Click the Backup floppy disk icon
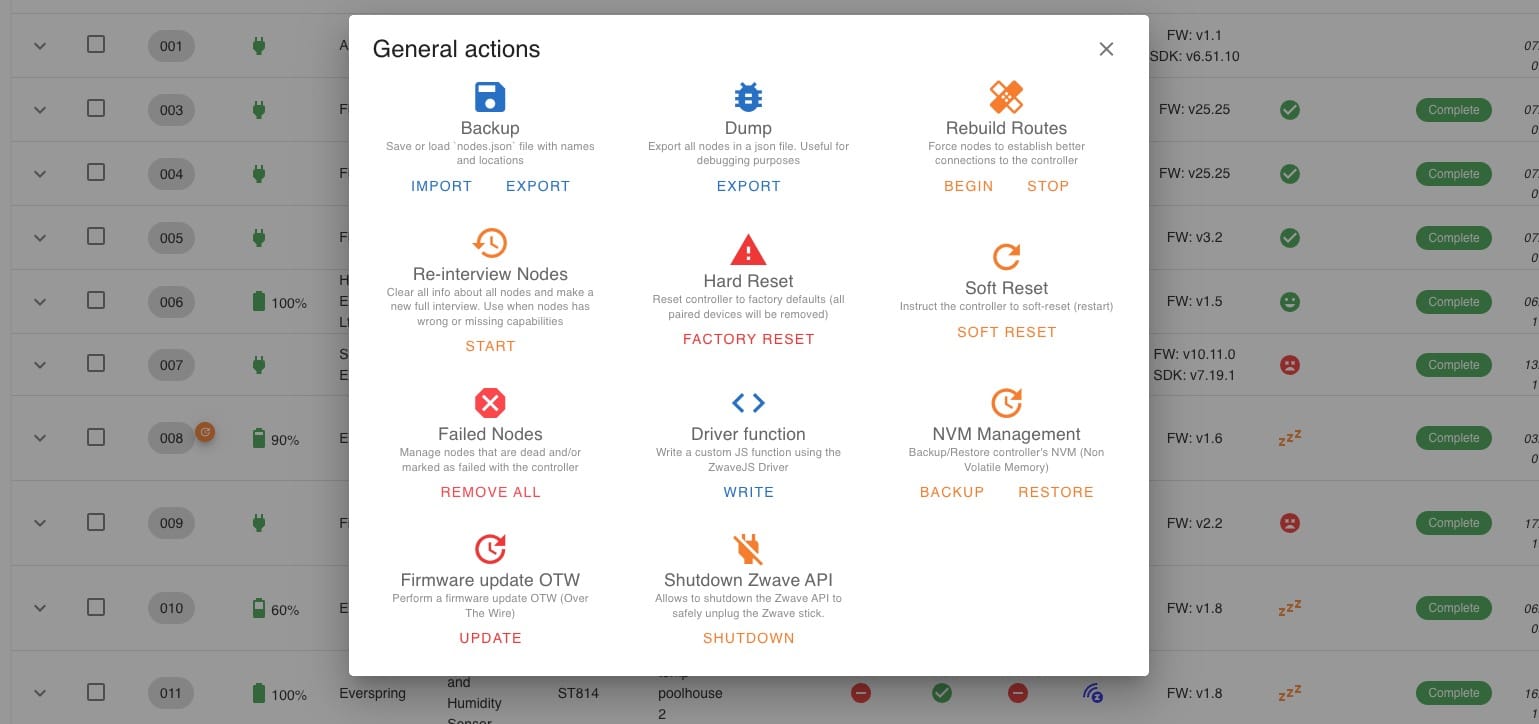The width and height of the screenshot is (1539, 724). [490, 97]
